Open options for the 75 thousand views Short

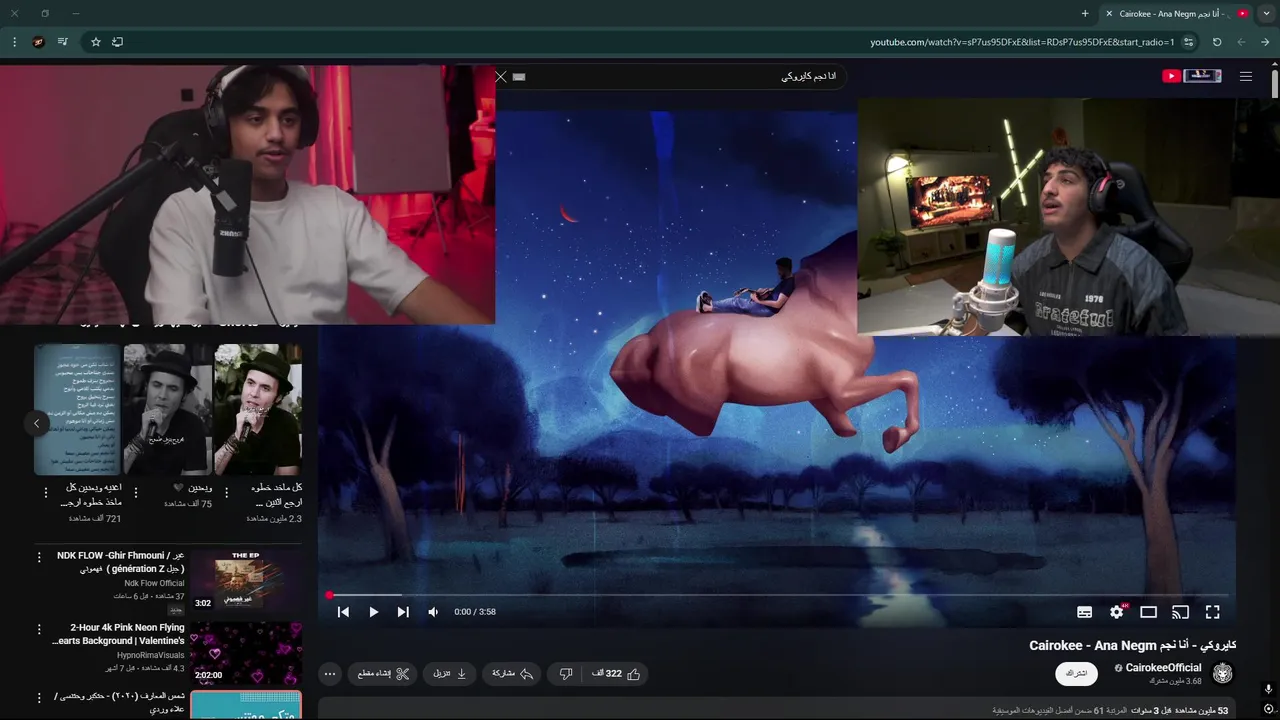(x=136, y=492)
